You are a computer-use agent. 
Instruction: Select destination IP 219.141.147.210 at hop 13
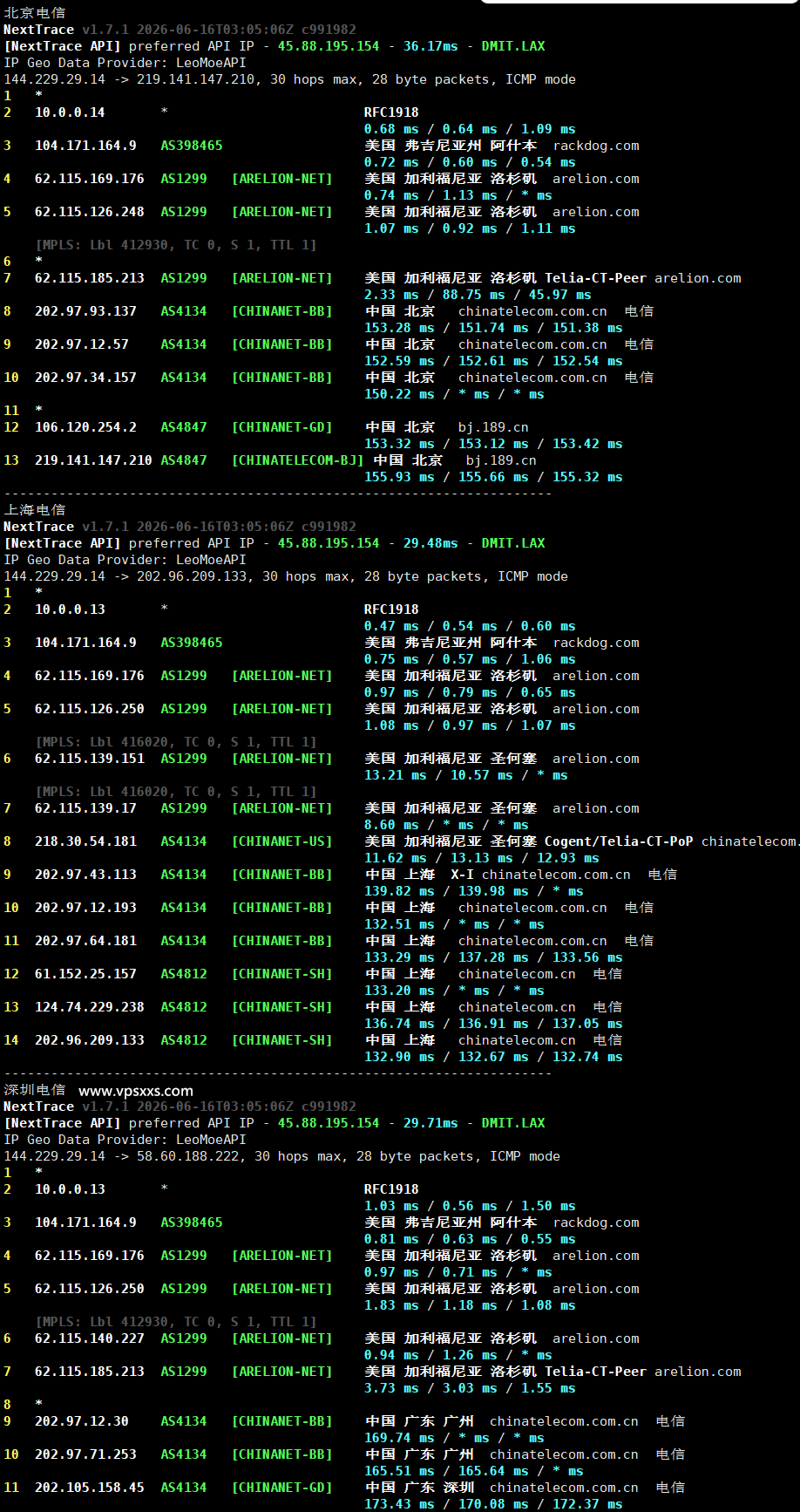[x=93, y=460]
